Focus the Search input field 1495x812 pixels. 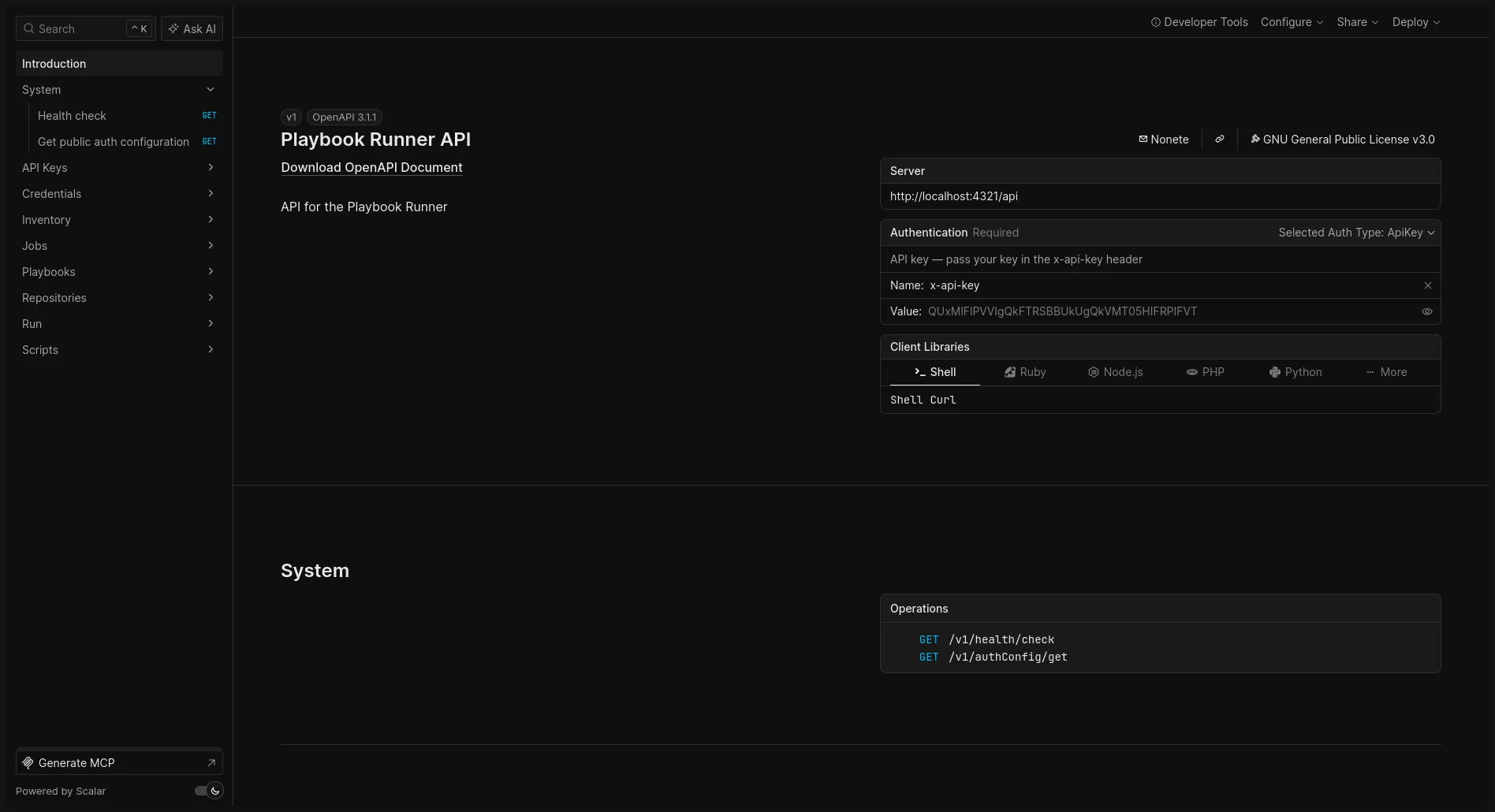(86, 29)
